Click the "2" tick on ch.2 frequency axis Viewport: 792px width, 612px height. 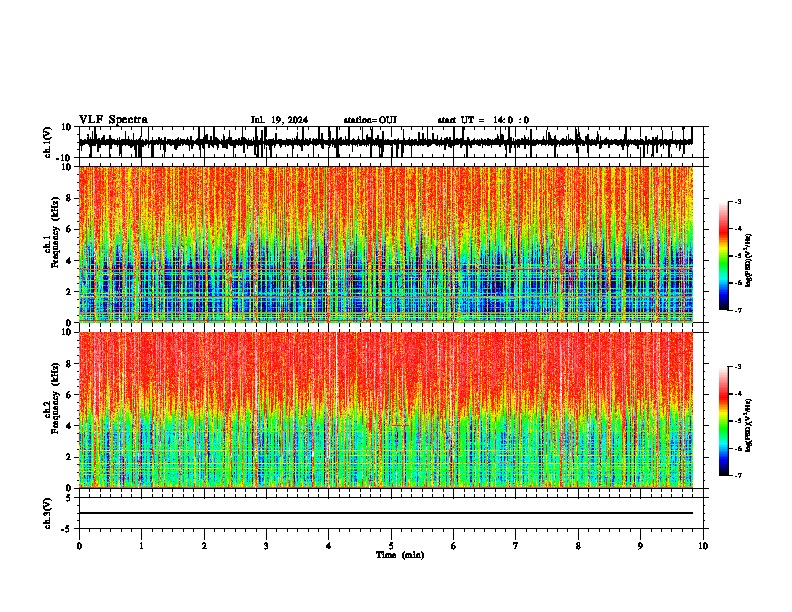pyautogui.click(x=70, y=457)
